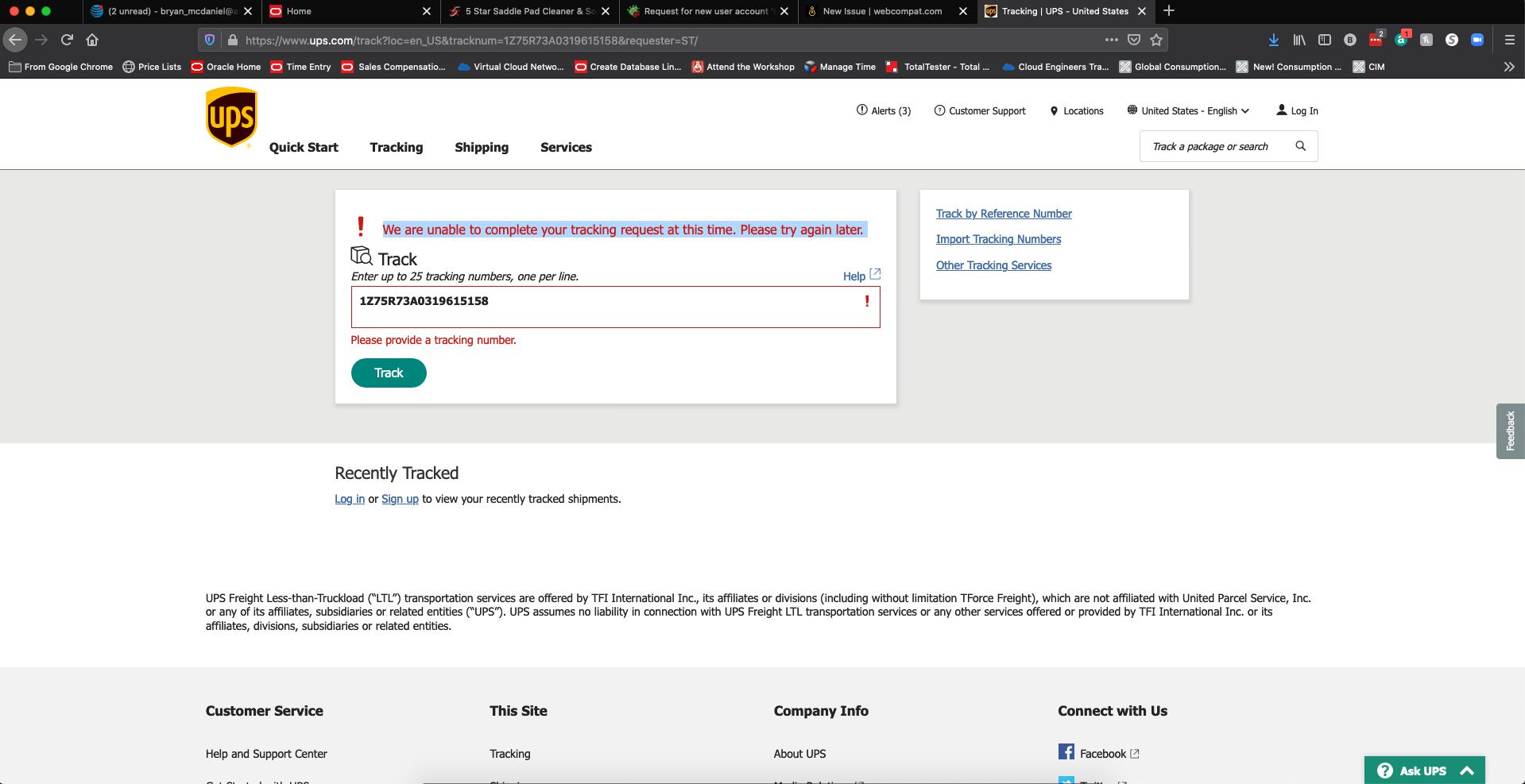The height and width of the screenshot is (784, 1525).
Task: Open a new tab with plus button
Action: point(1168,11)
